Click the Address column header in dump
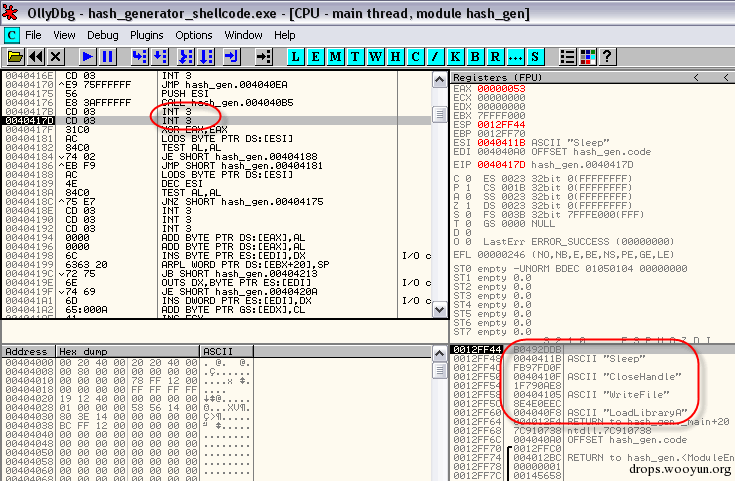This screenshot has width=735, height=481. (x=28, y=351)
